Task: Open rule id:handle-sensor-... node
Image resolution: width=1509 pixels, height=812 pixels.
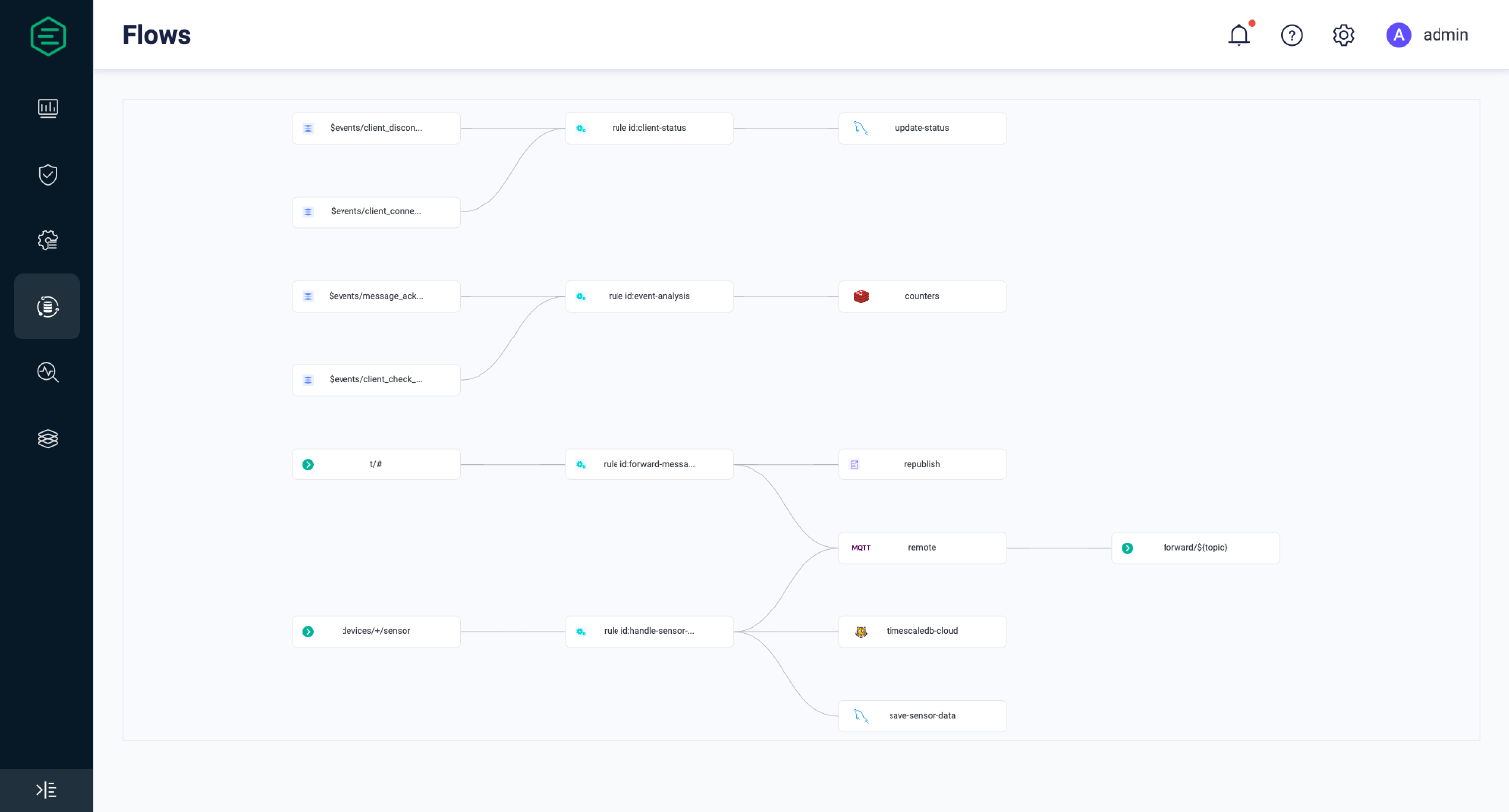Action: 649,631
